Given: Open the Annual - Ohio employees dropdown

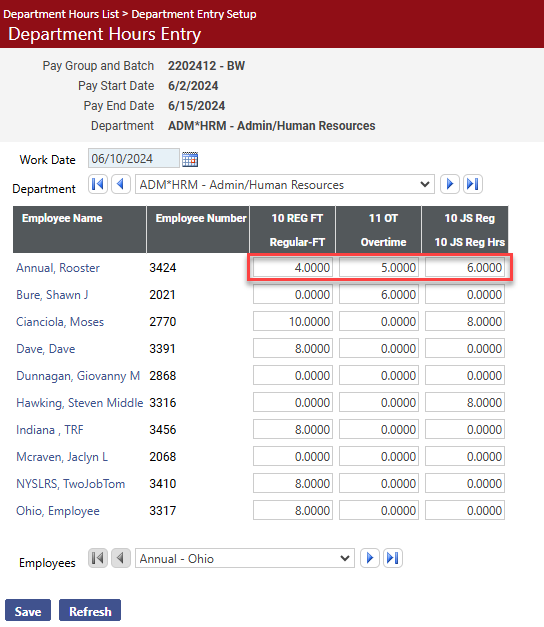Looking at the screenshot, I should [x=245, y=558].
